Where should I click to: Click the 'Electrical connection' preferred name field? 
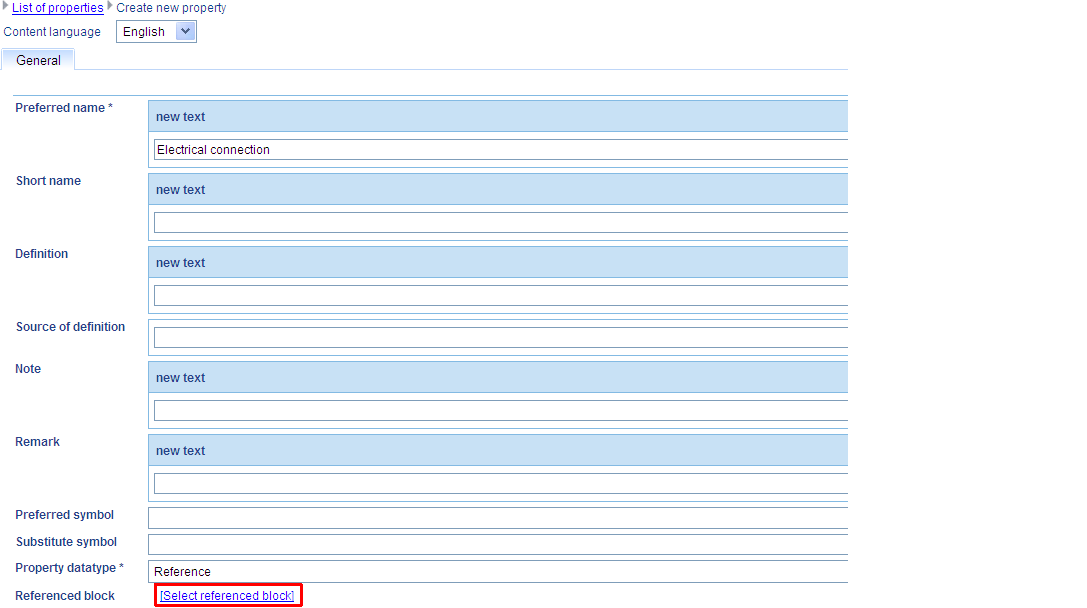coord(500,150)
